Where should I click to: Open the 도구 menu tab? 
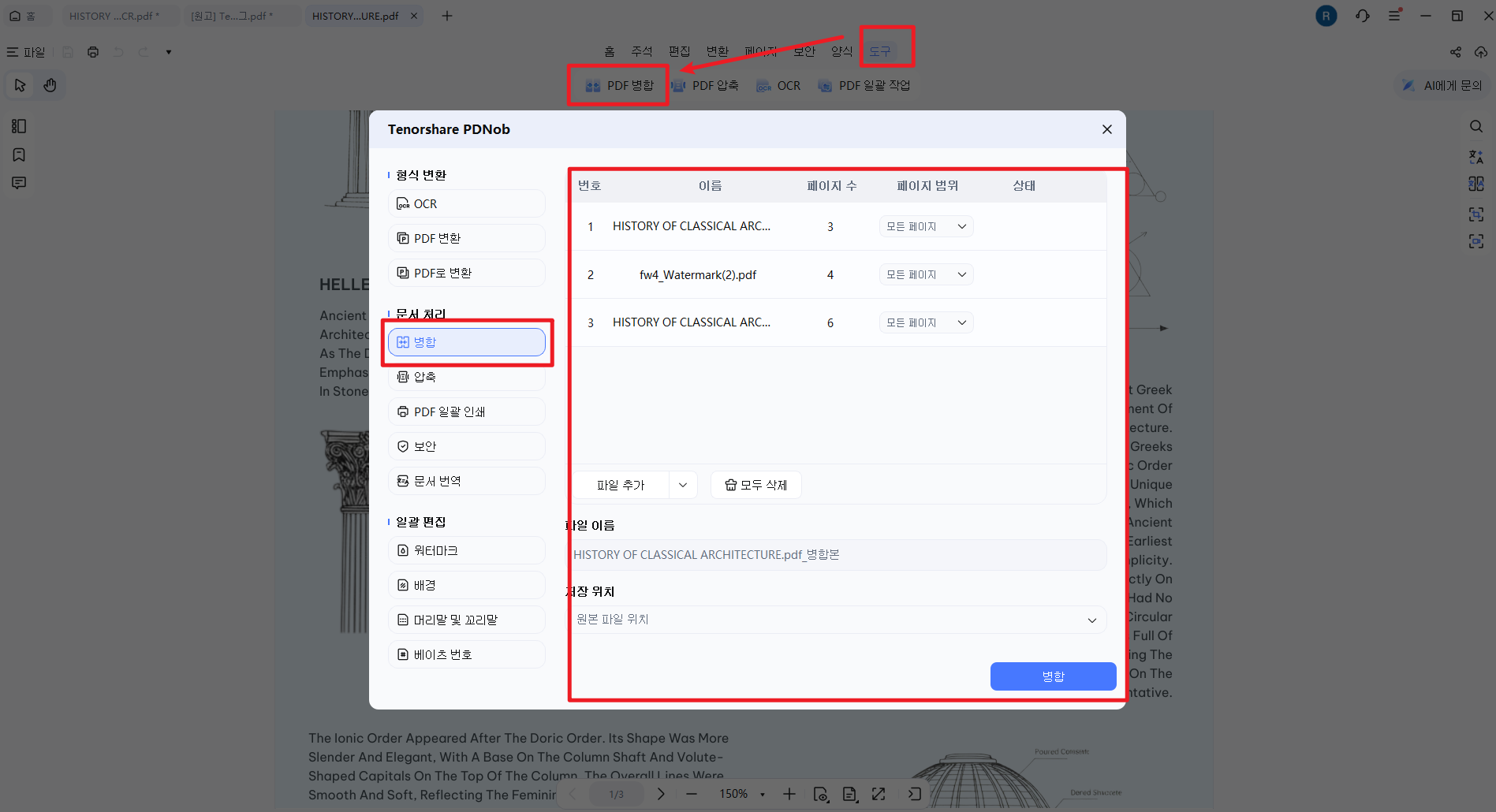(880, 51)
